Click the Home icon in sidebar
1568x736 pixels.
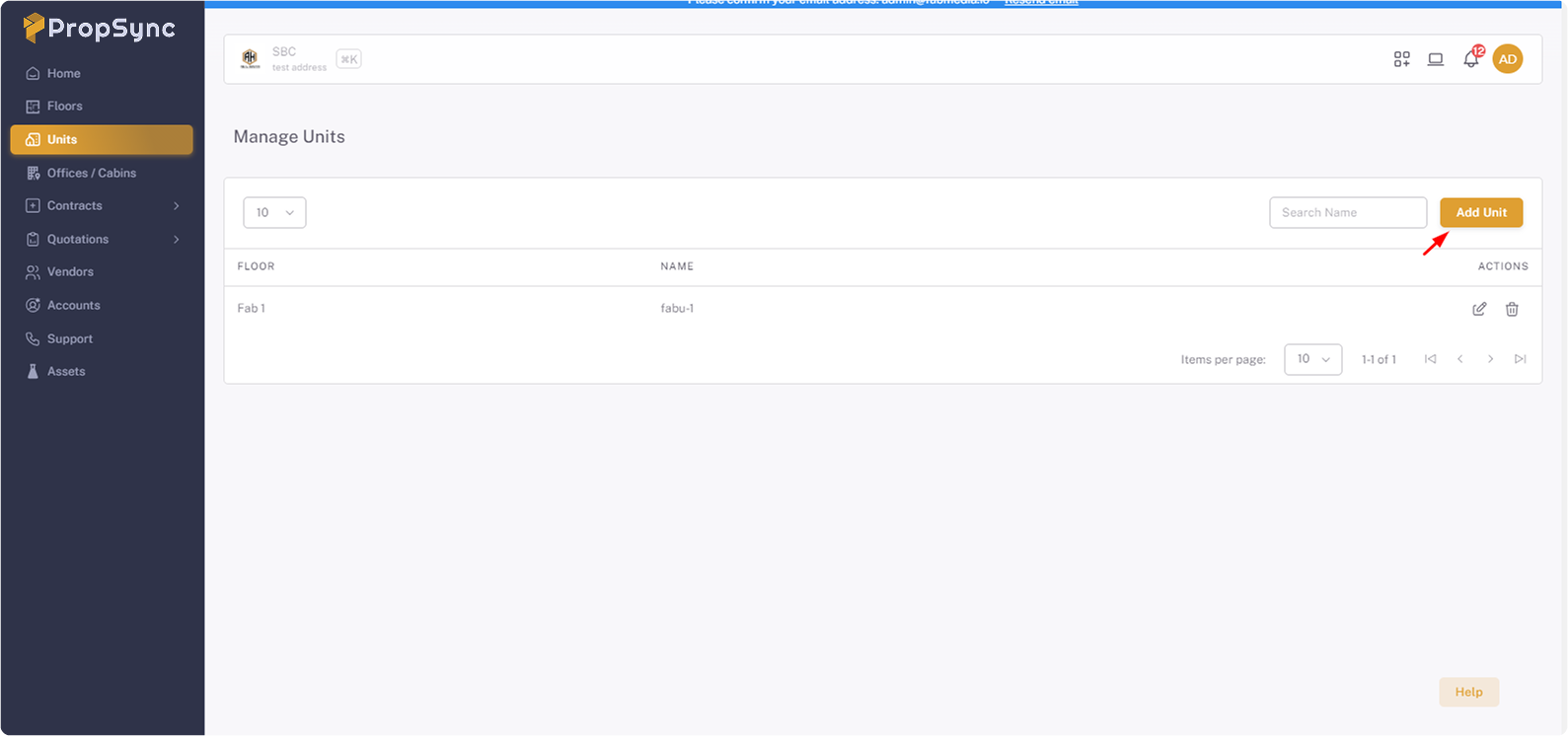(x=33, y=74)
